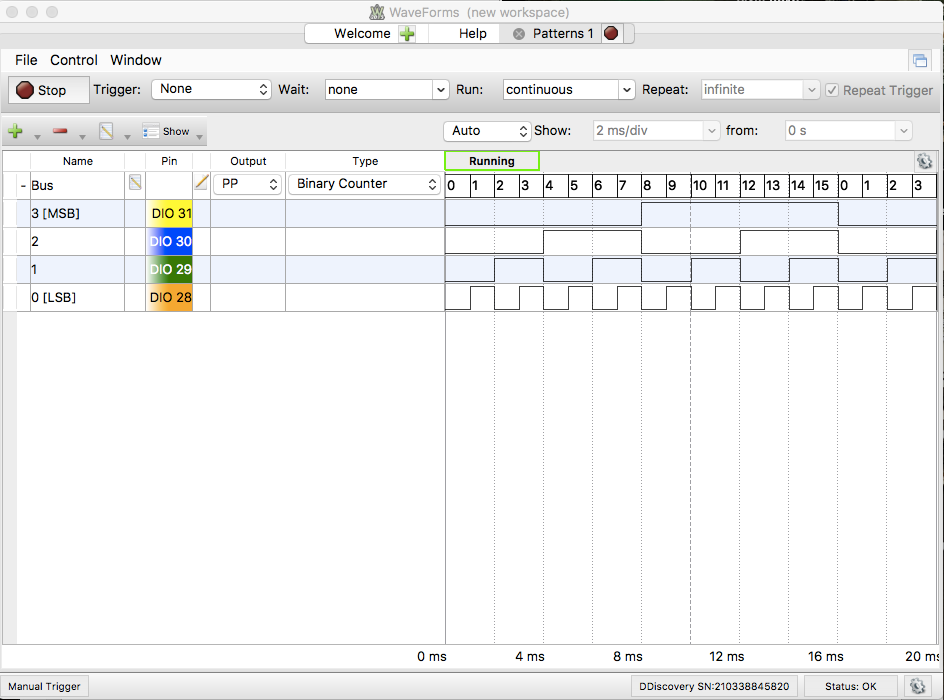Open the Show 2 ms/div dropdown
The height and width of the screenshot is (700, 944).
click(656, 131)
